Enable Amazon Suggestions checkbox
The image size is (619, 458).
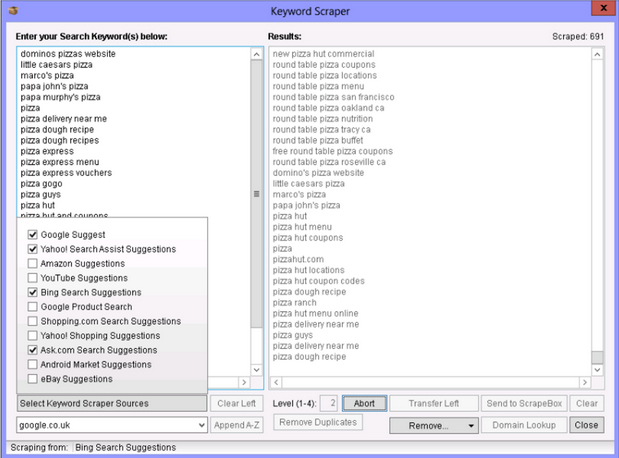pos(32,263)
